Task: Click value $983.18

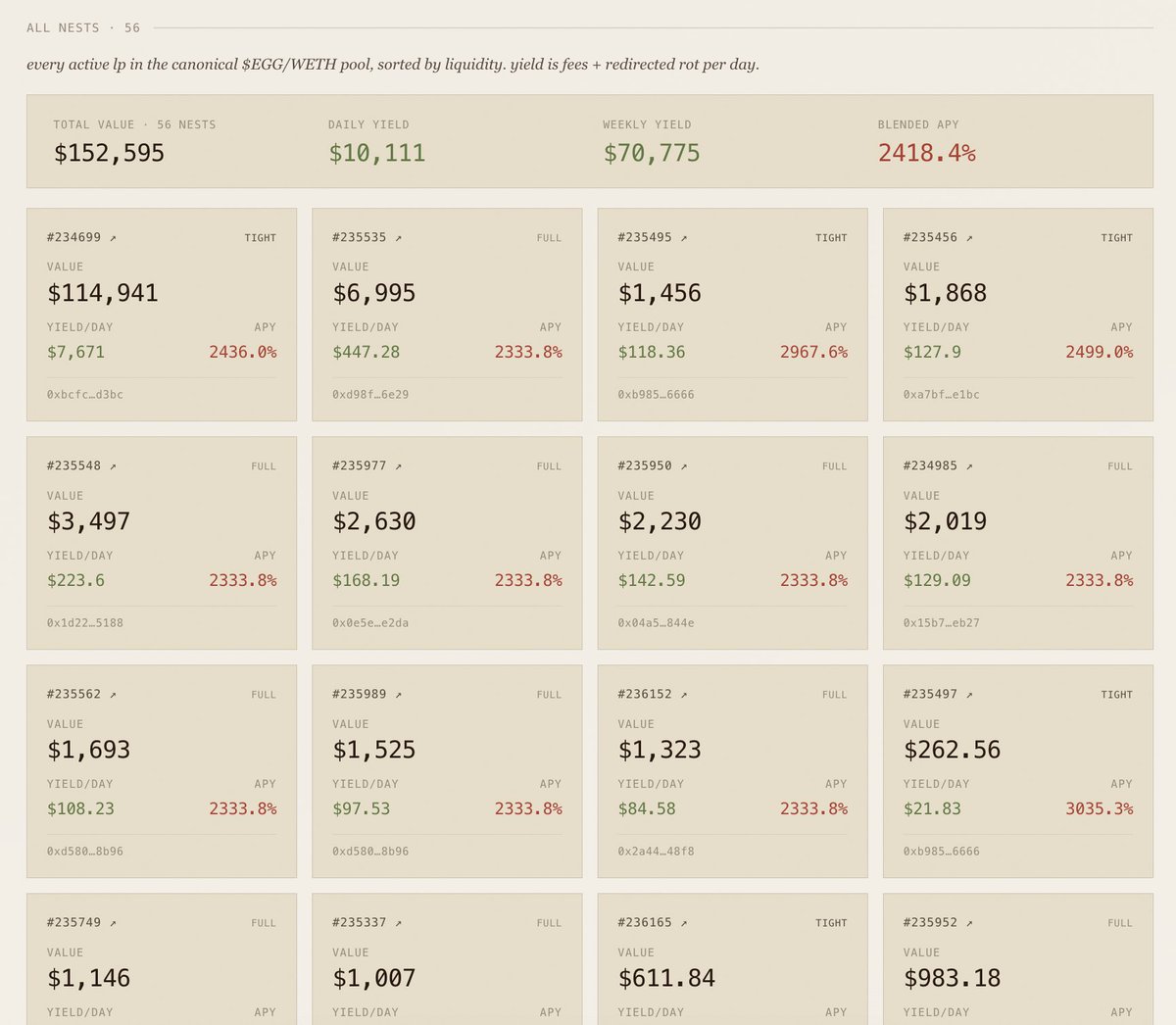Action: point(953,978)
